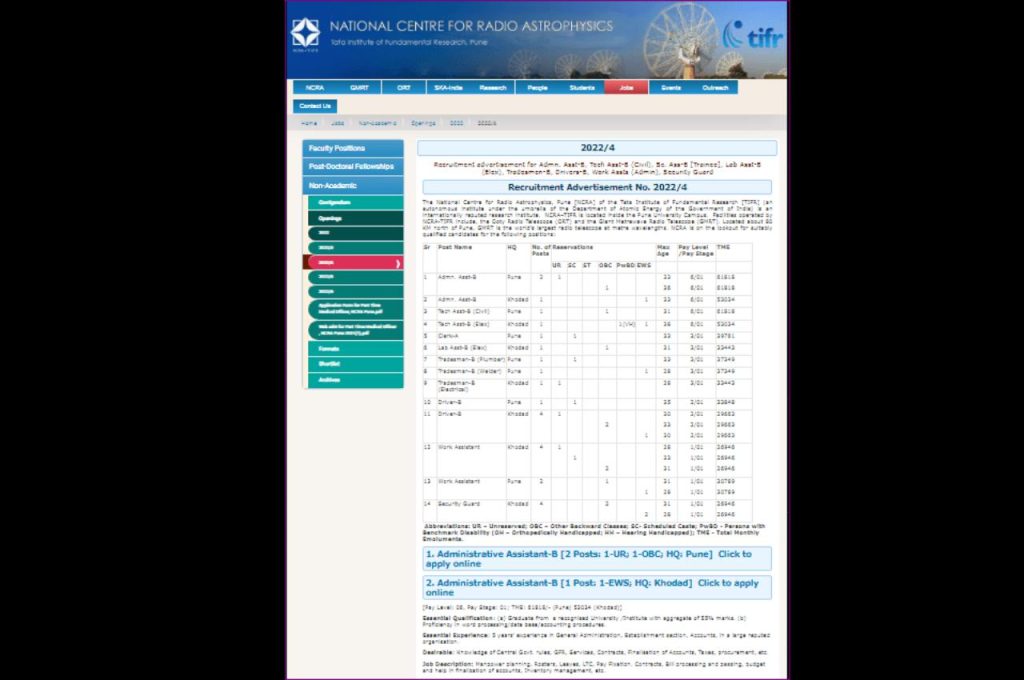Open the Openings sidebar item
Viewport: 1024px width, 680px height.
(352, 219)
